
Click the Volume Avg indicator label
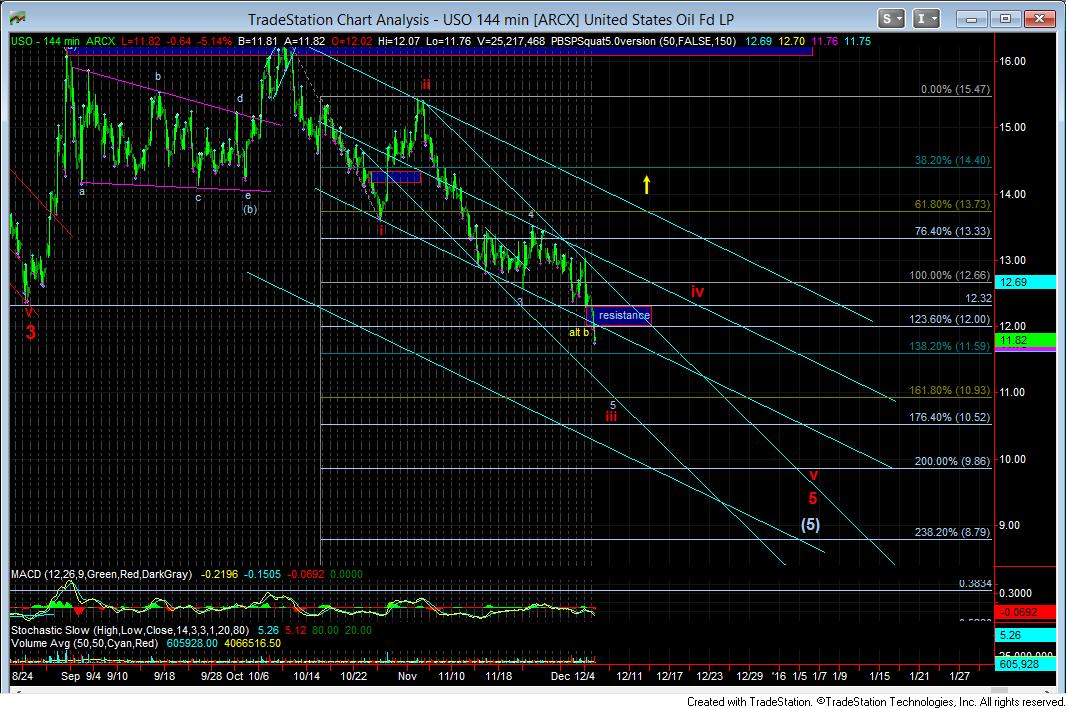[84, 643]
